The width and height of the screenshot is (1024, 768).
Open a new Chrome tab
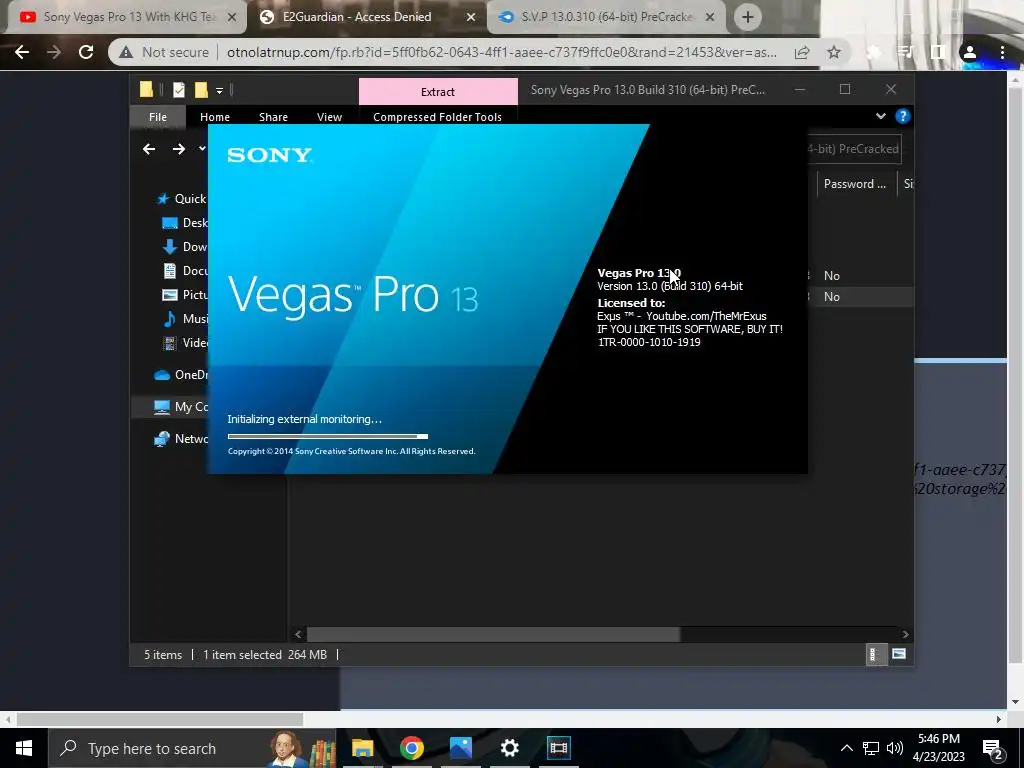coord(748,18)
